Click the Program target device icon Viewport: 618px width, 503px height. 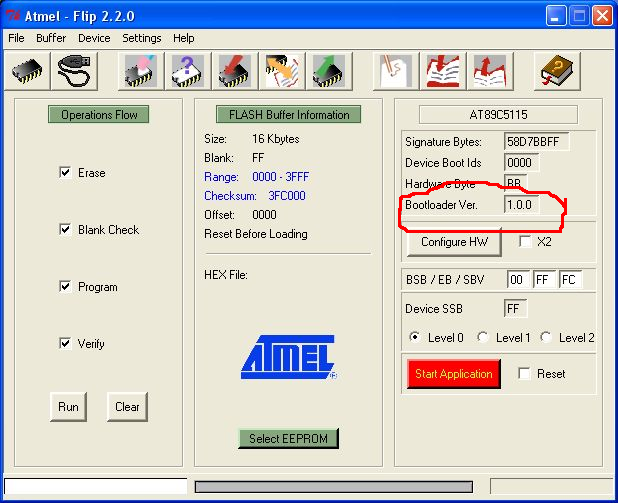pyautogui.click(x=235, y=71)
